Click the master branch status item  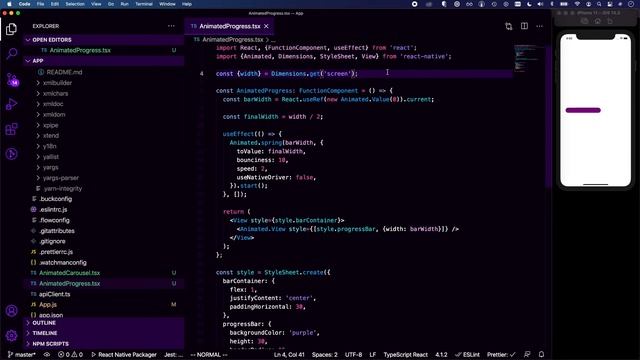(x=22, y=355)
